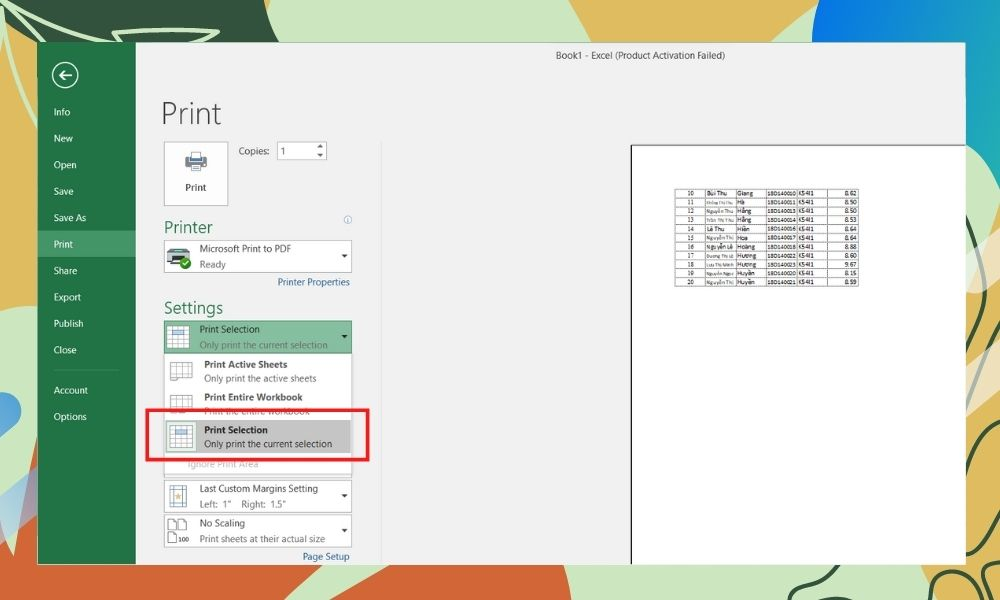
Task: Click the Print Active Sheets icon
Action: click(181, 372)
